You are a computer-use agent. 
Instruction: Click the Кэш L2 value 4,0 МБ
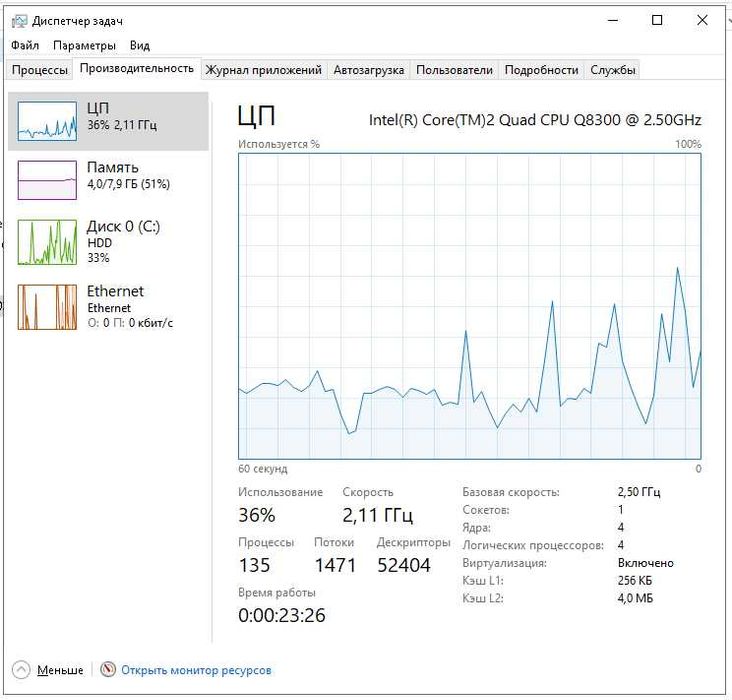pos(635,598)
